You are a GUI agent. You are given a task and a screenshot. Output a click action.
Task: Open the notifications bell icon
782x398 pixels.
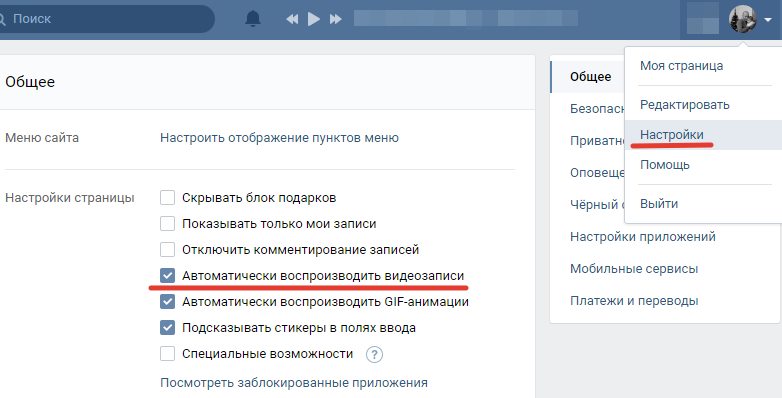coord(253,19)
